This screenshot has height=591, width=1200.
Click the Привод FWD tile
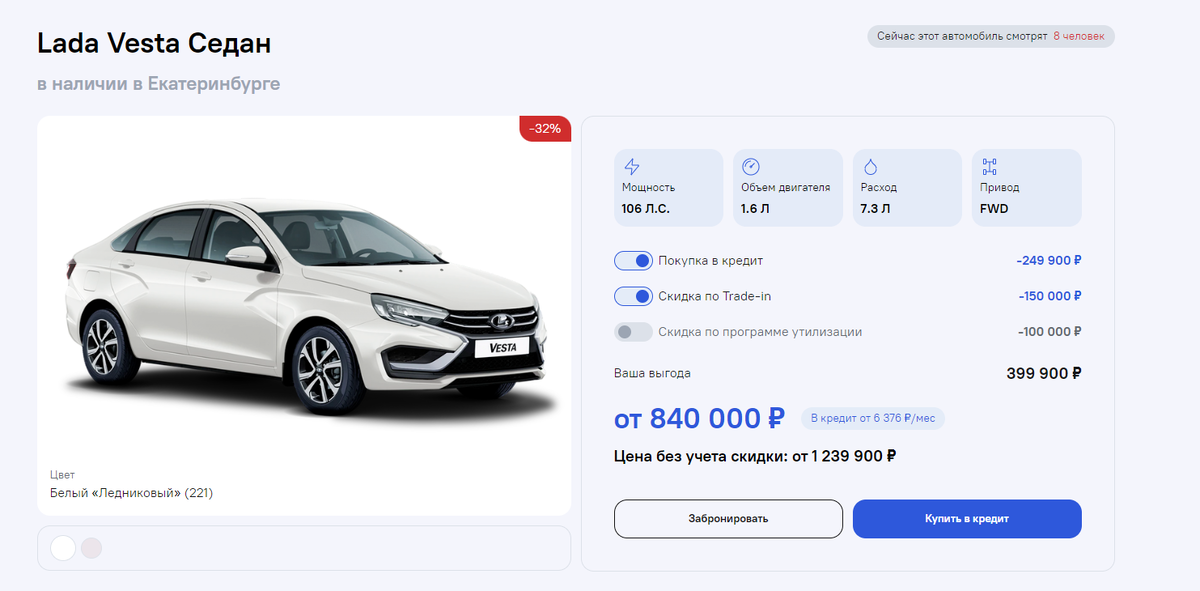click(x=1027, y=188)
